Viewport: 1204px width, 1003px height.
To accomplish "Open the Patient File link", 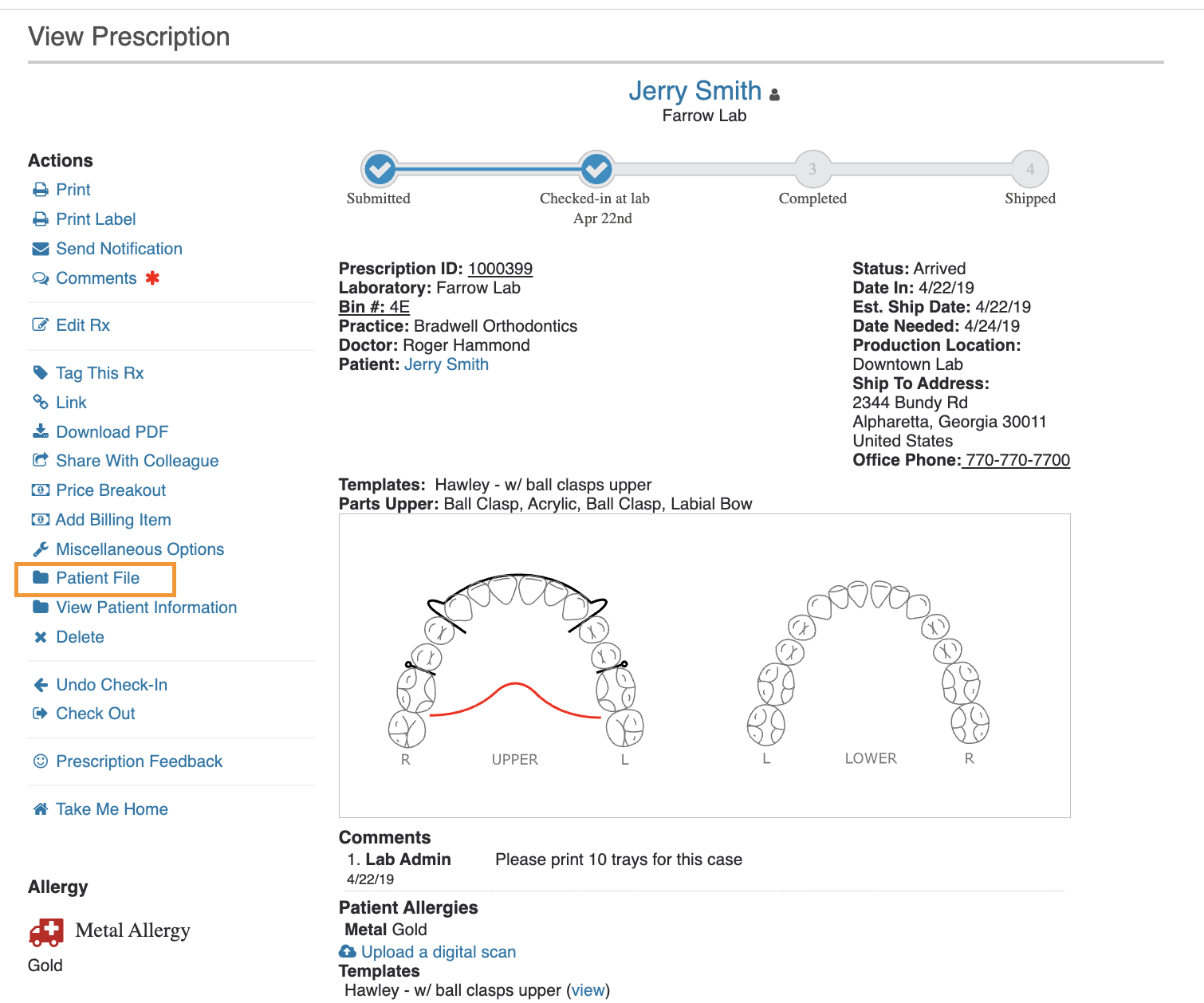I will pos(97,578).
